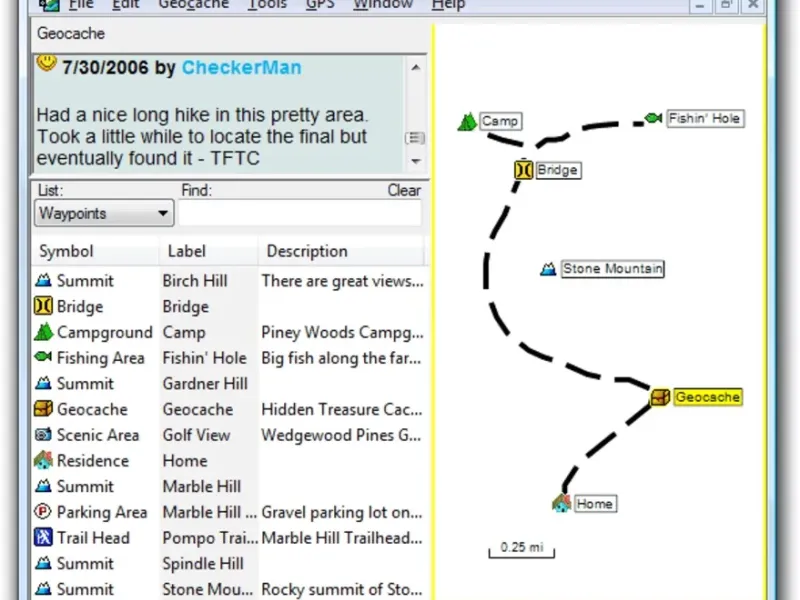800x600 pixels.
Task: Click 'Marble Hill Trailhead...' description
Action: pos(342,538)
